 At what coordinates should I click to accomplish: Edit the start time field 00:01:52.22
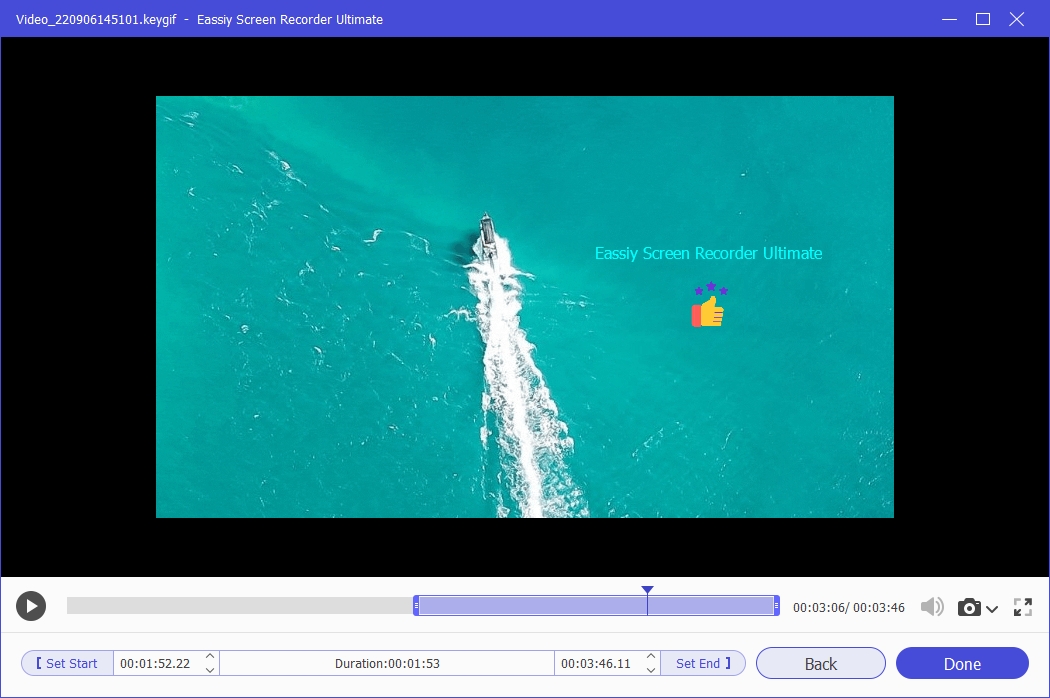(x=155, y=663)
